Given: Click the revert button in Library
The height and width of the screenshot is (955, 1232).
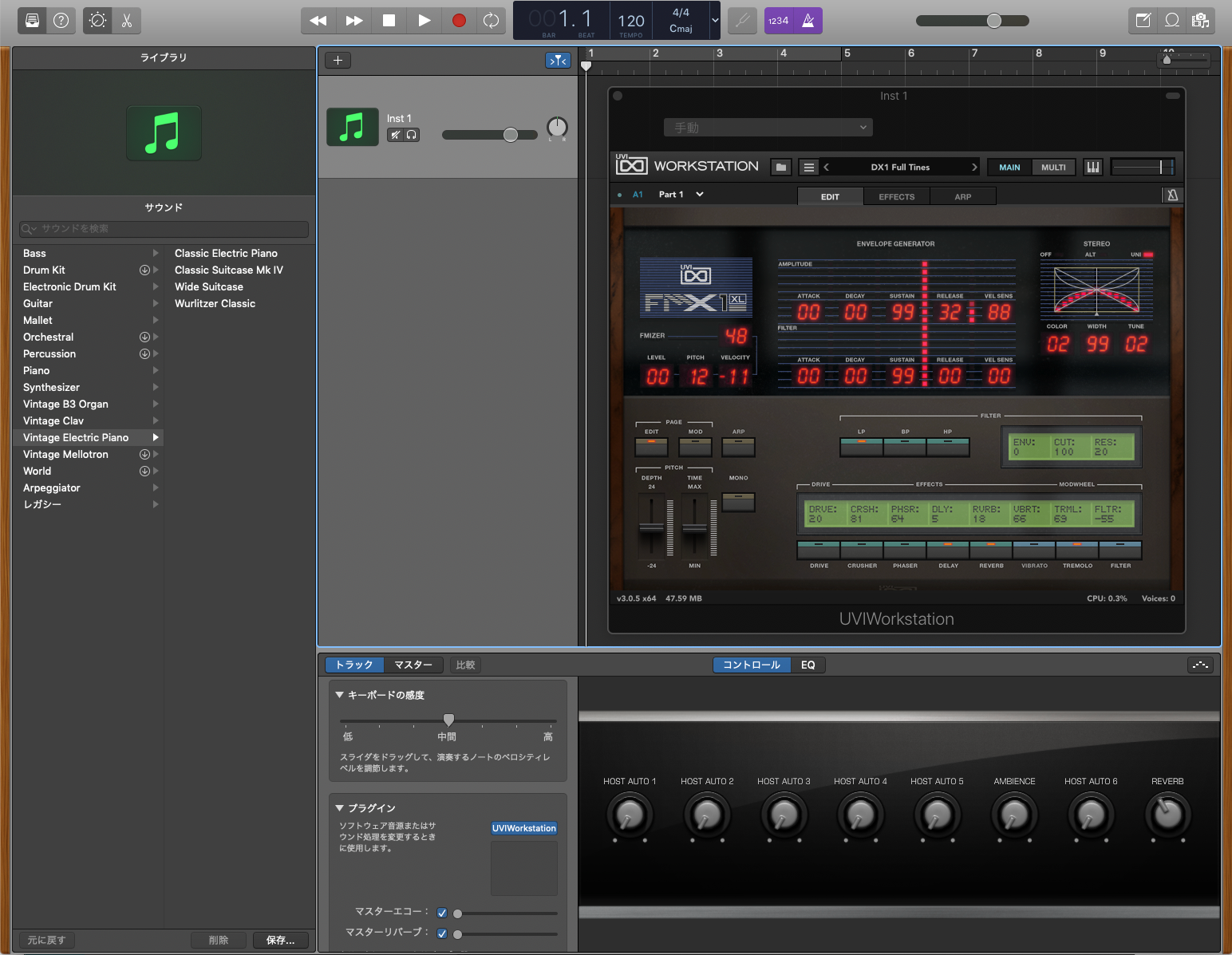Looking at the screenshot, I should pyautogui.click(x=46, y=940).
